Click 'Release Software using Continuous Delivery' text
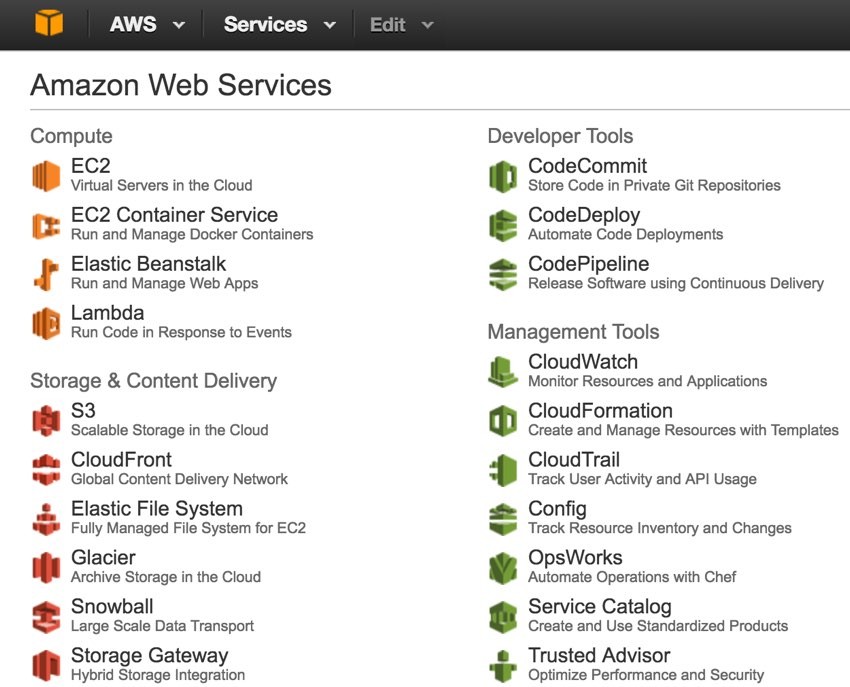The image size is (850, 687). (x=676, y=283)
